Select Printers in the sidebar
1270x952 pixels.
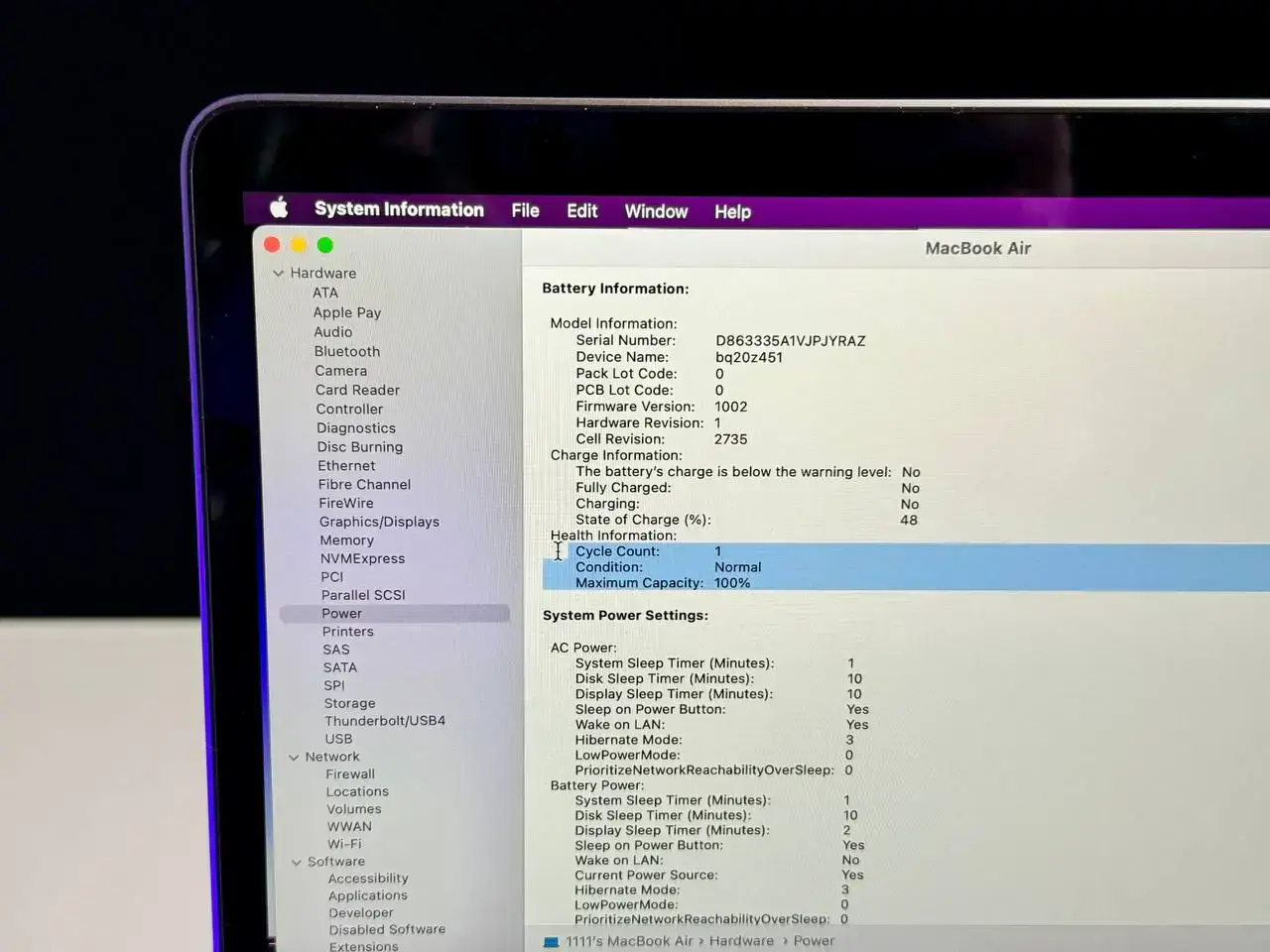tap(348, 632)
